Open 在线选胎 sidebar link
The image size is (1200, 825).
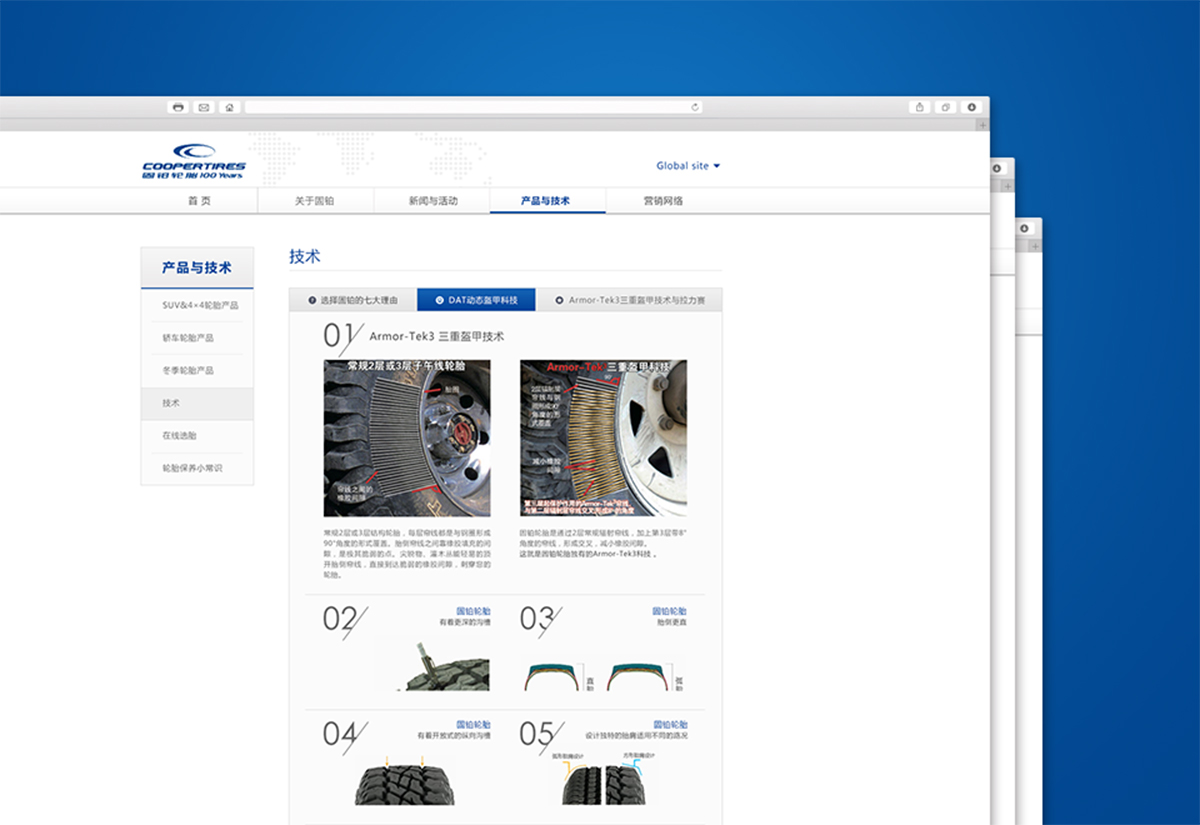(179, 436)
